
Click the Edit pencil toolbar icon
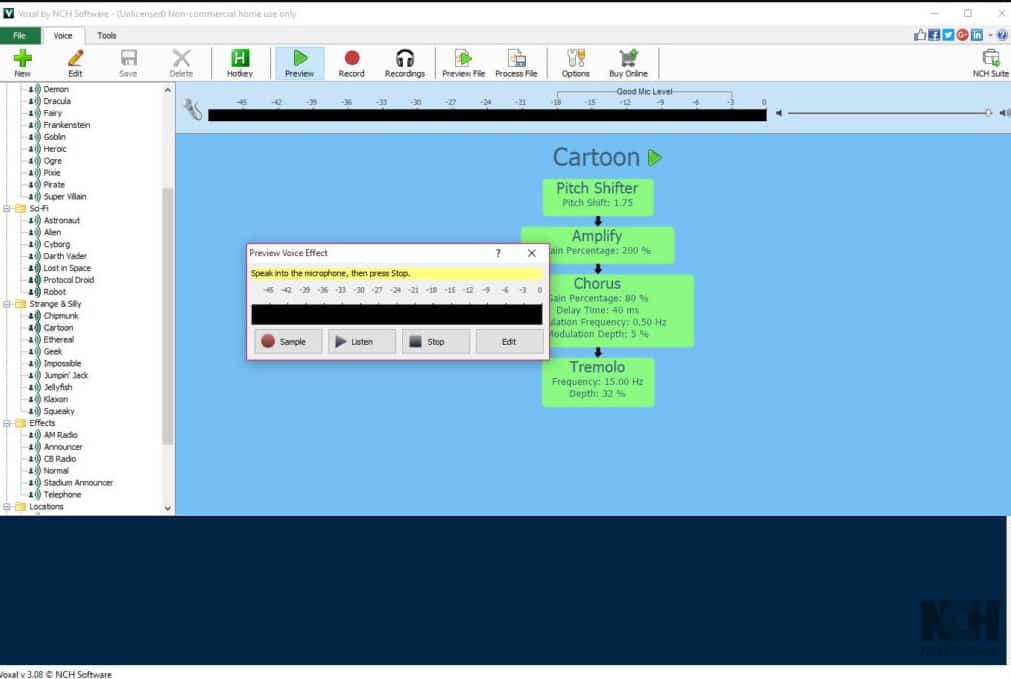[x=75, y=63]
